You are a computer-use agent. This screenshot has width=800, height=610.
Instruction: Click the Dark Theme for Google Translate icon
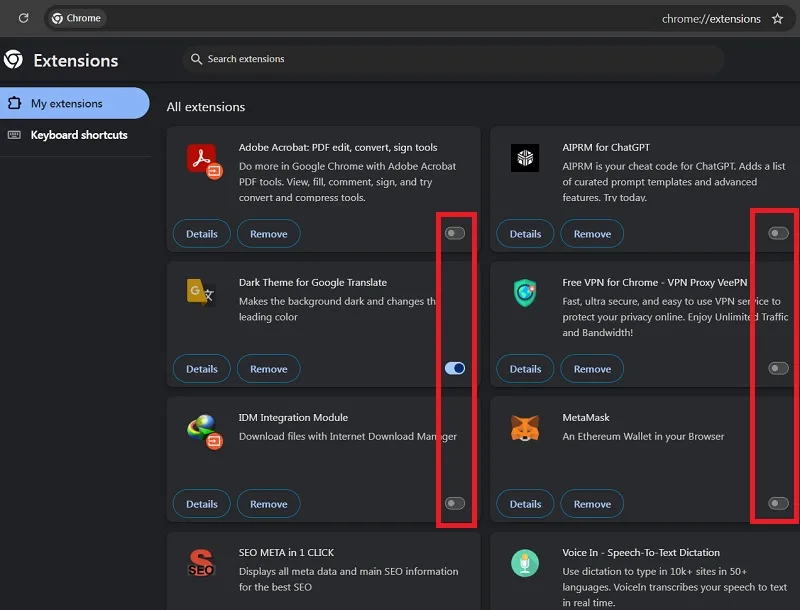point(201,293)
